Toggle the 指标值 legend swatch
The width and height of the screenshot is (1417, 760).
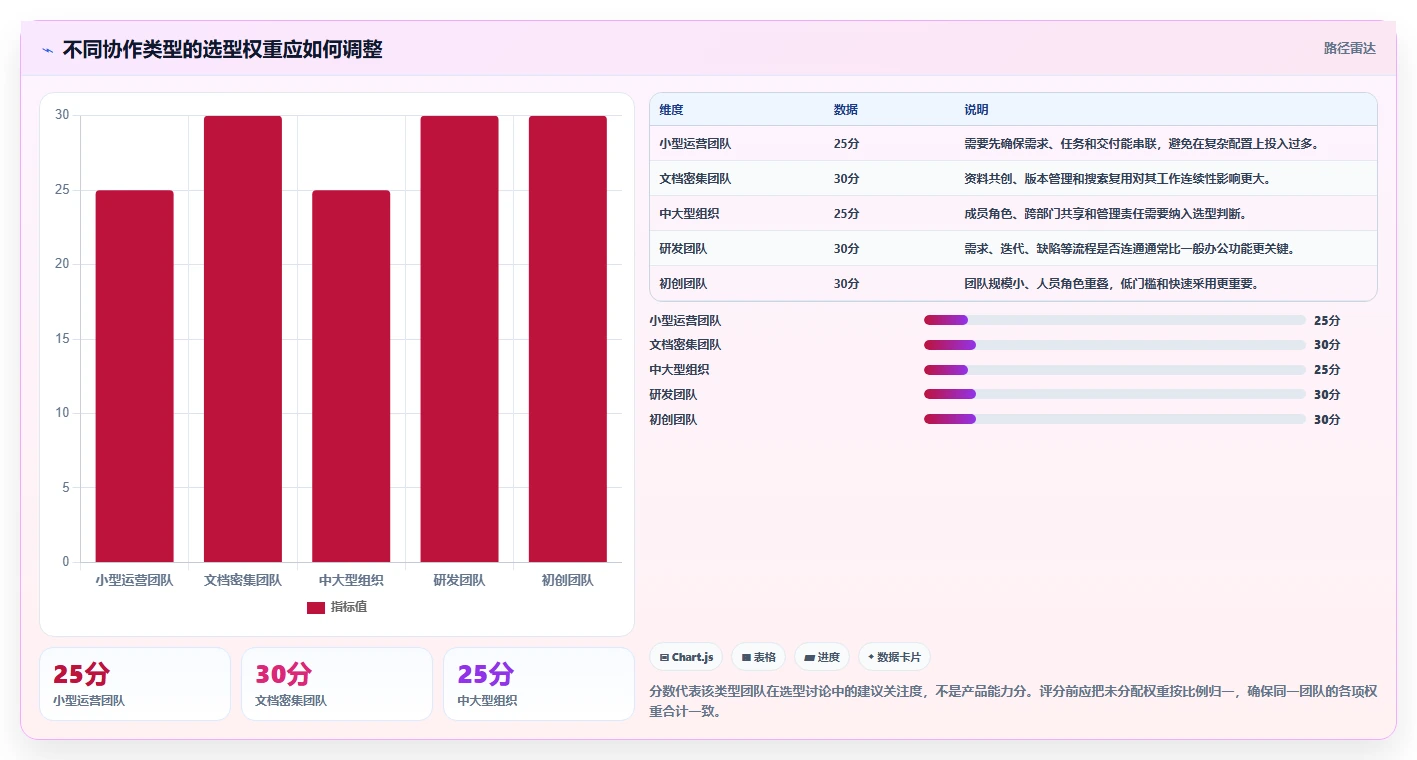(315, 608)
